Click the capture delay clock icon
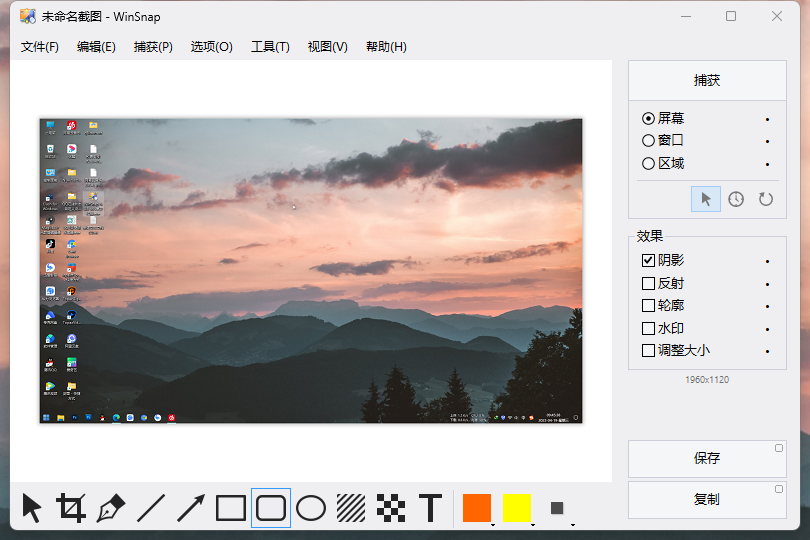The height and width of the screenshot is (540, 810). pos(736,199)
